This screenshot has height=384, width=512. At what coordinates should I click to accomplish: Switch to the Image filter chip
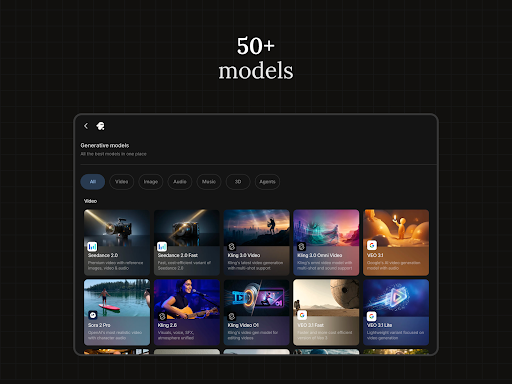pyautogui.click(x=151, y=182)
